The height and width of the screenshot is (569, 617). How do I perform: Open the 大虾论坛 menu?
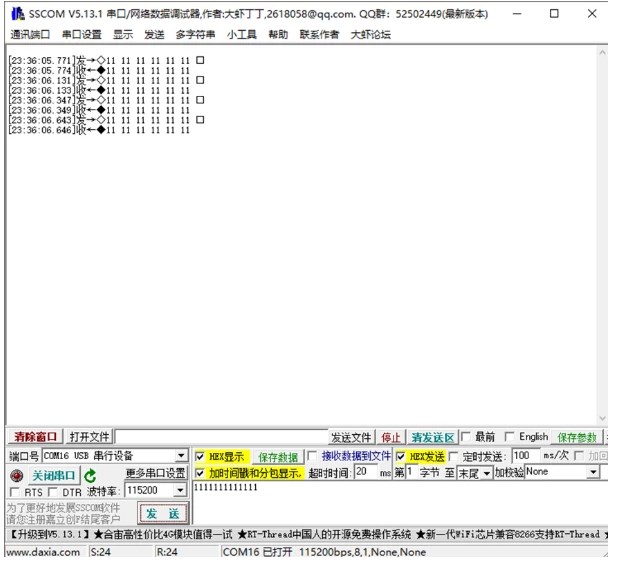point(371,34)
